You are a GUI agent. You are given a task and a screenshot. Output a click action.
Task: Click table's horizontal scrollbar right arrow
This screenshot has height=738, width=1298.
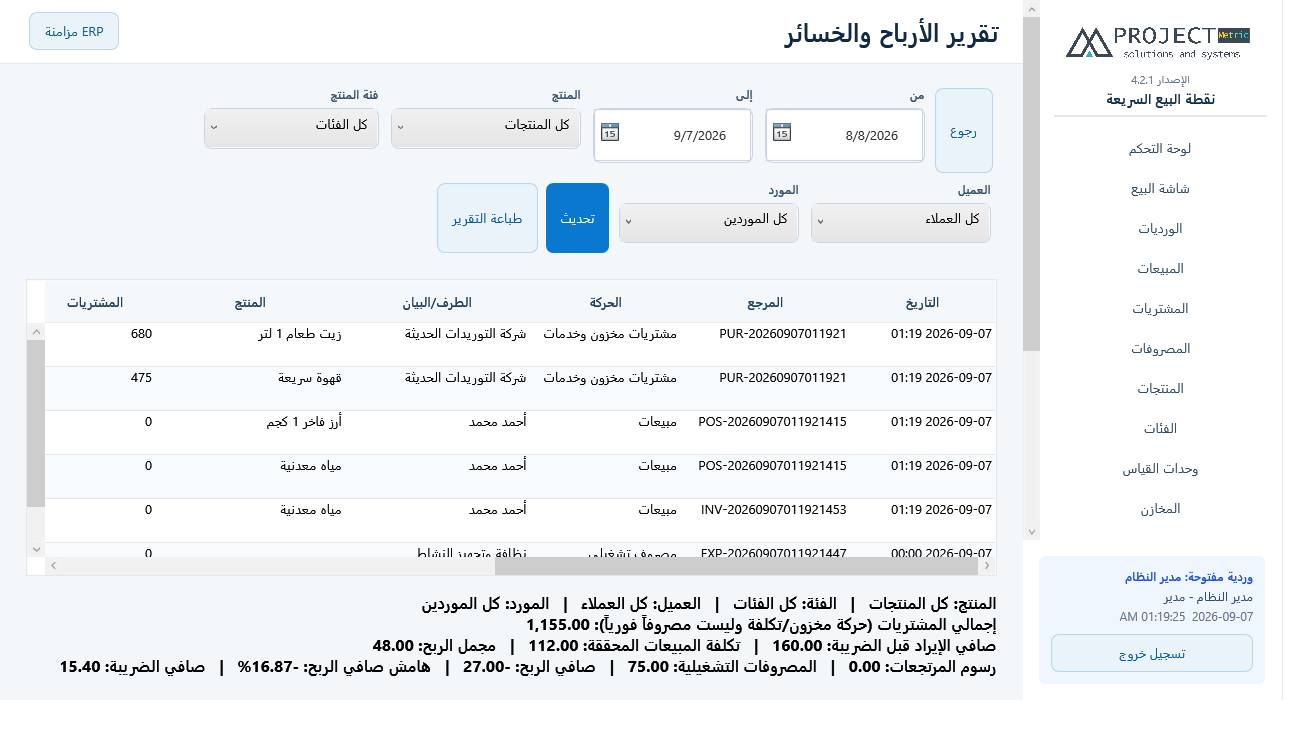pos(987,566)
